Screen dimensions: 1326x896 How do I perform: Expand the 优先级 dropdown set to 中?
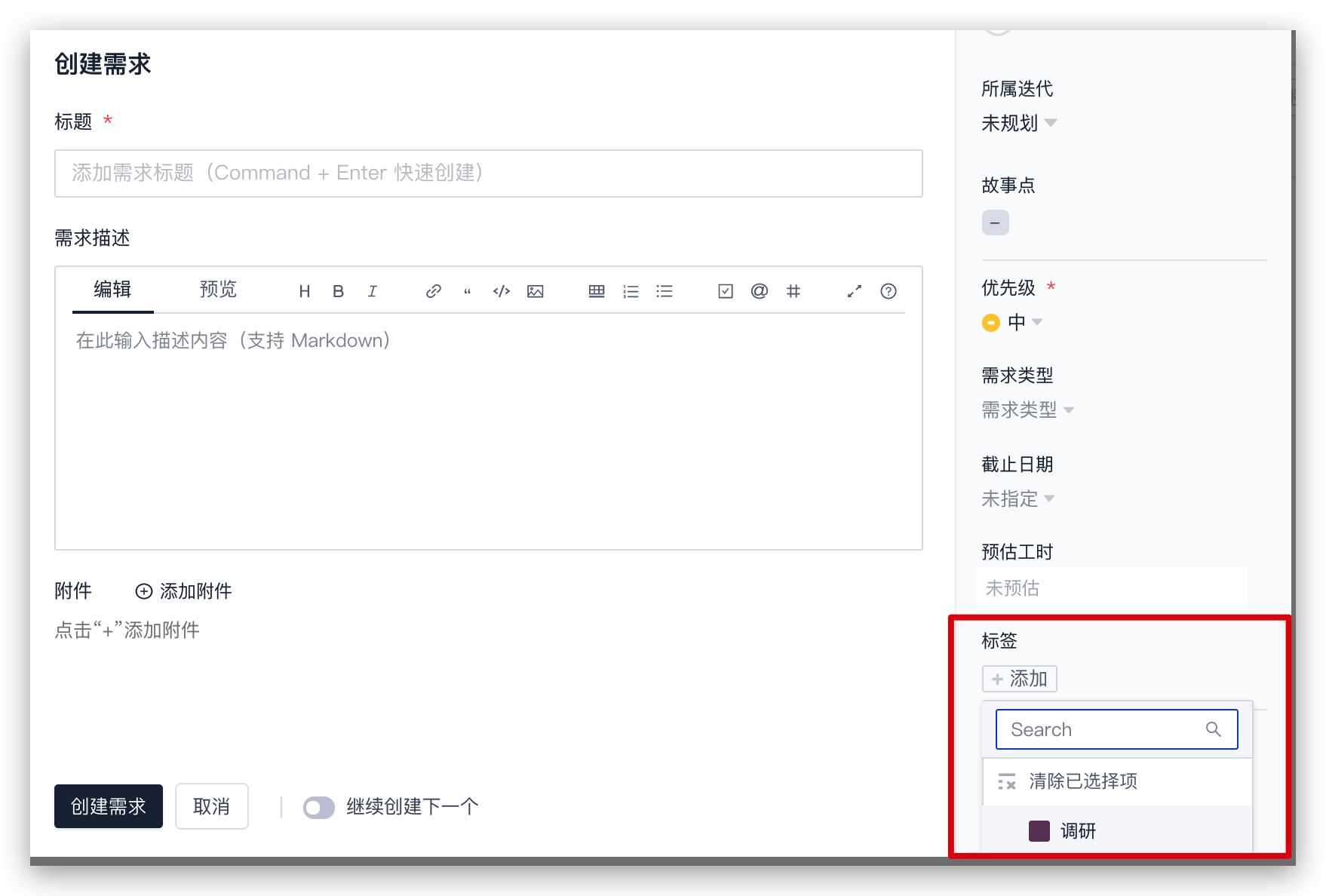point(1023,323)
